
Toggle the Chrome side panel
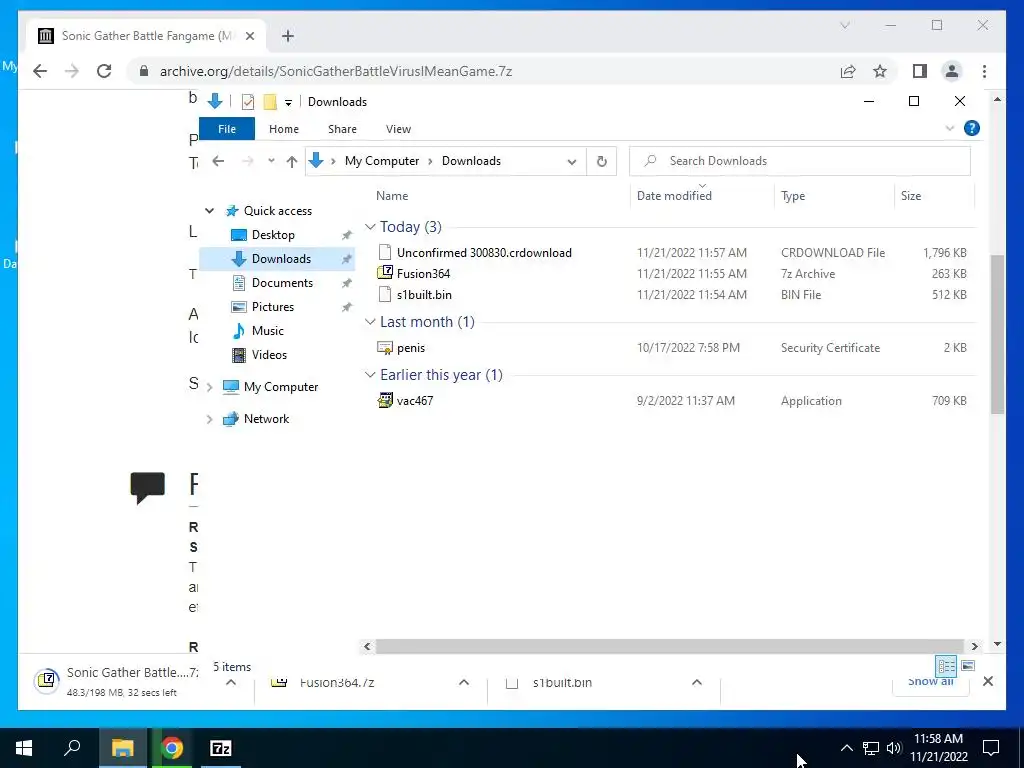pos(920,71)
